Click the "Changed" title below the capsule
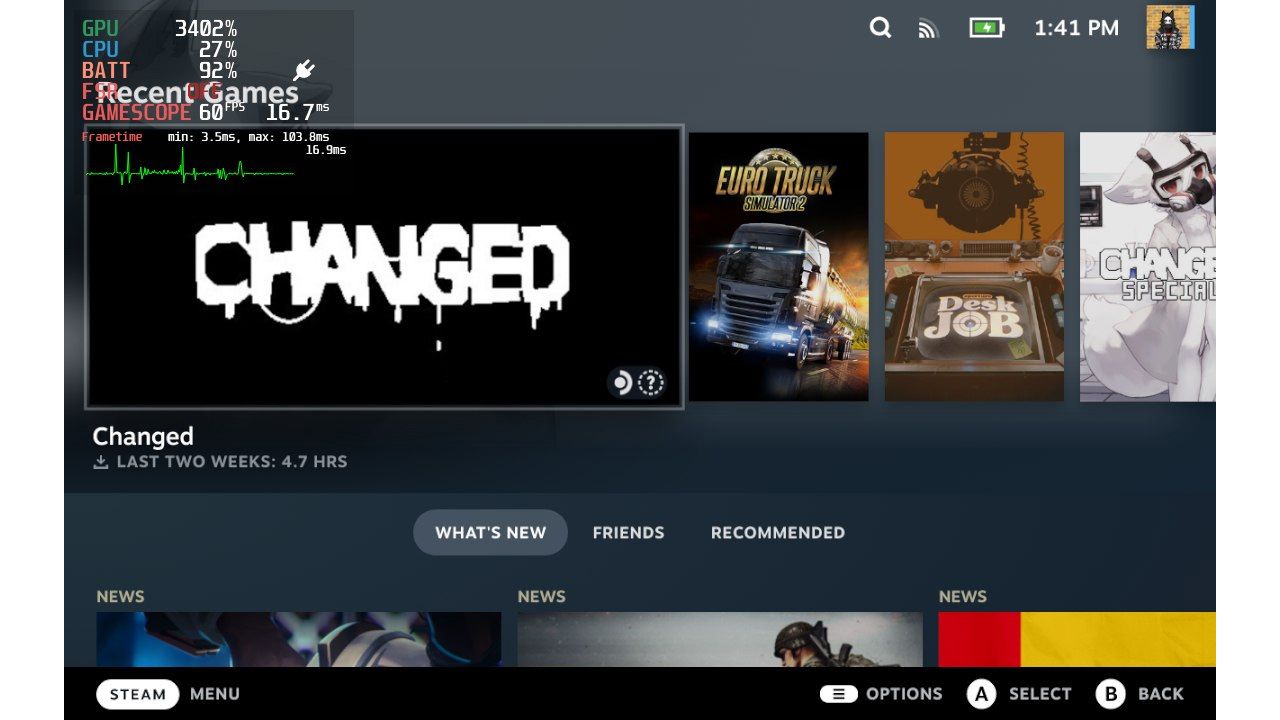The width and height of the screenshot is (1280, 720). tap(143, 436)
